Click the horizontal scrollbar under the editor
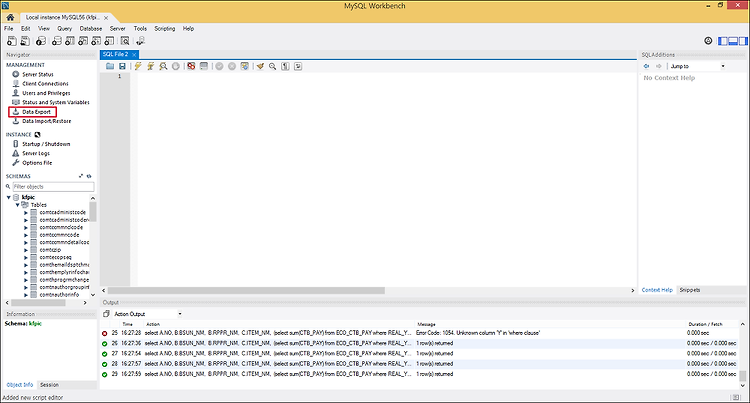The height and width of the screenshot is (403, 750). (x=246, y=291)
